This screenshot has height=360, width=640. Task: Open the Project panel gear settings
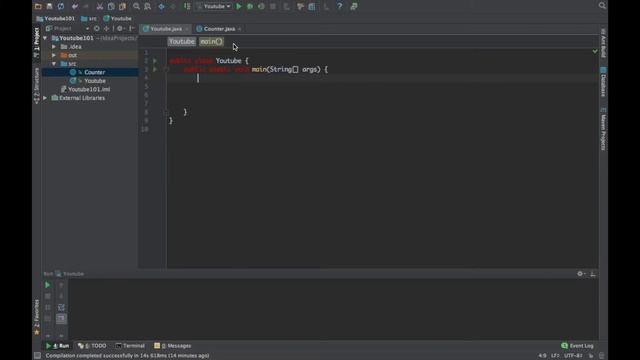120,29
